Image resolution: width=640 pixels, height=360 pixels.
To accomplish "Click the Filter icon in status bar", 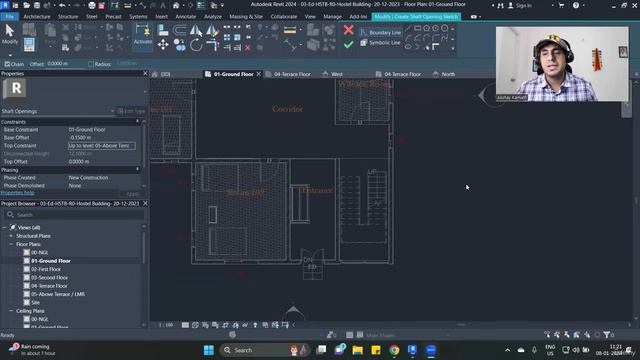I will coord(607,335).
